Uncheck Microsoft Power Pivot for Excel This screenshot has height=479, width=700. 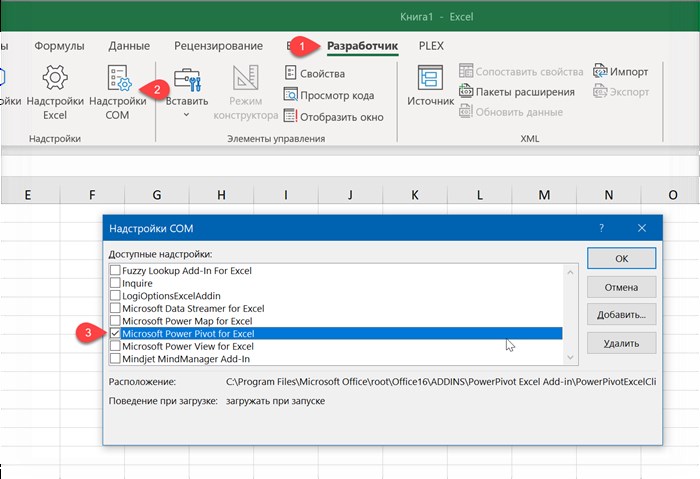pyautogui.click(x=115, y=333)
